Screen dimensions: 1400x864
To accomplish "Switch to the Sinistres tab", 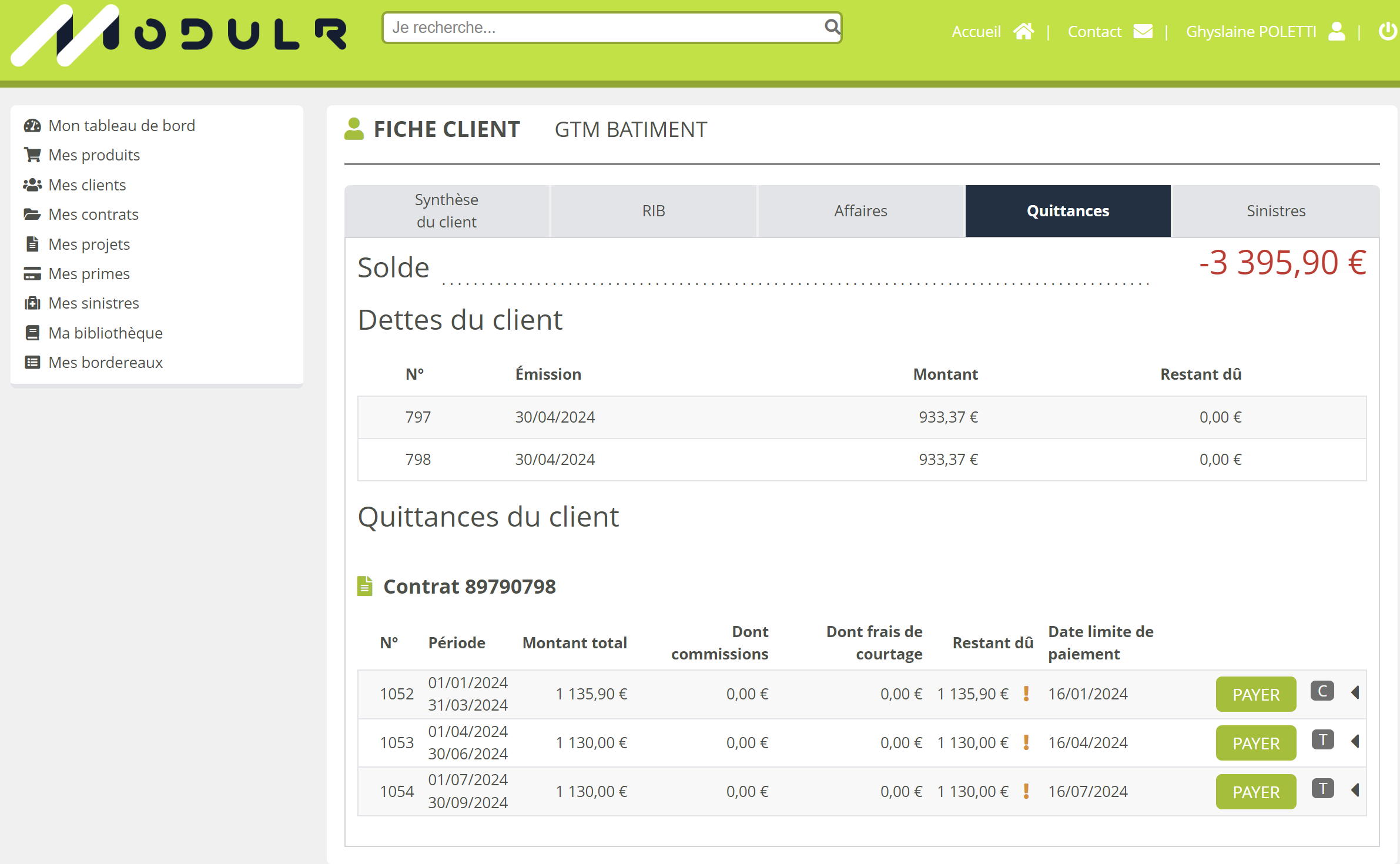I will [1275, 211].
